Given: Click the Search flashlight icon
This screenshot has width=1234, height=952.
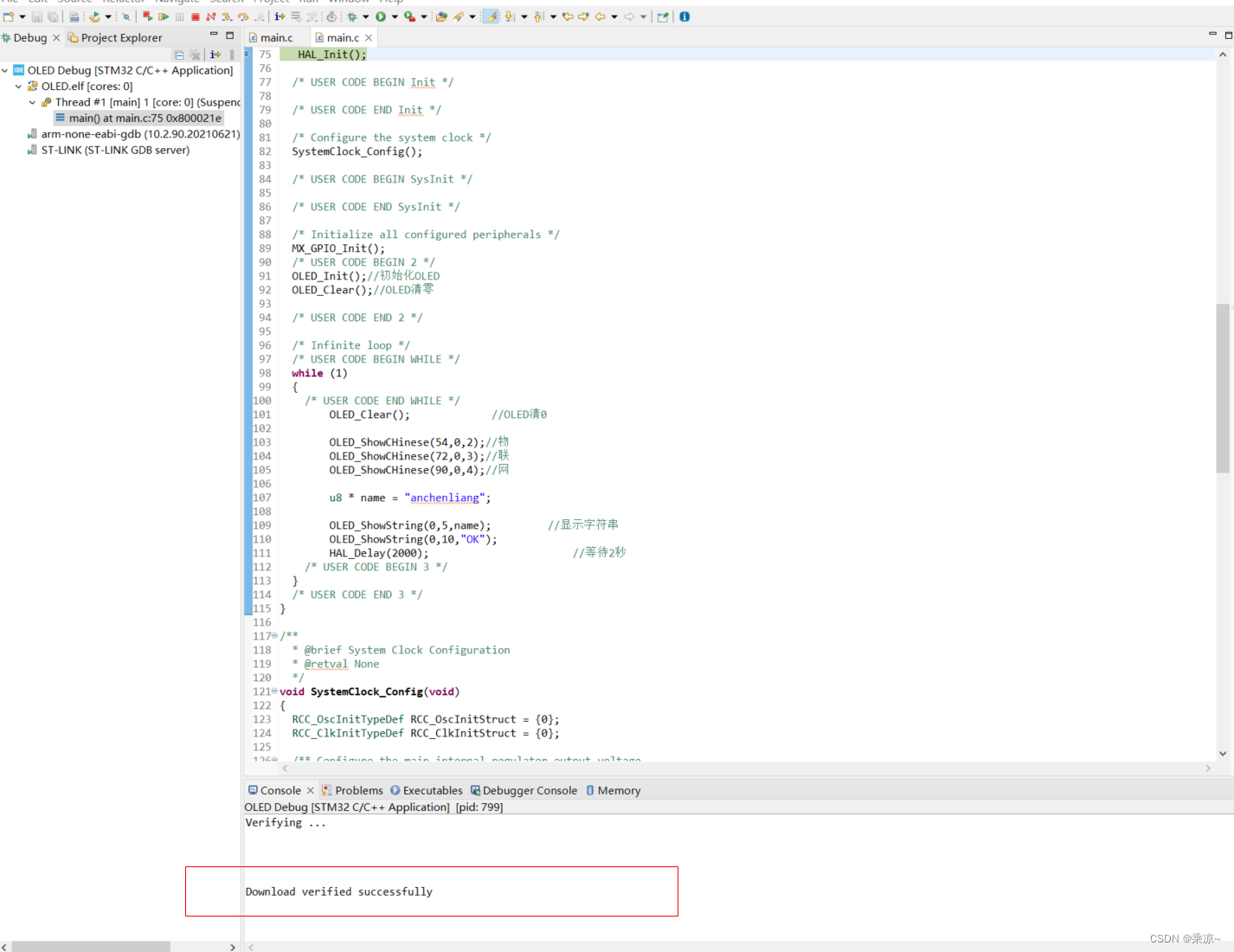Looking at the screenshot, I should click(x=459, y=16).
